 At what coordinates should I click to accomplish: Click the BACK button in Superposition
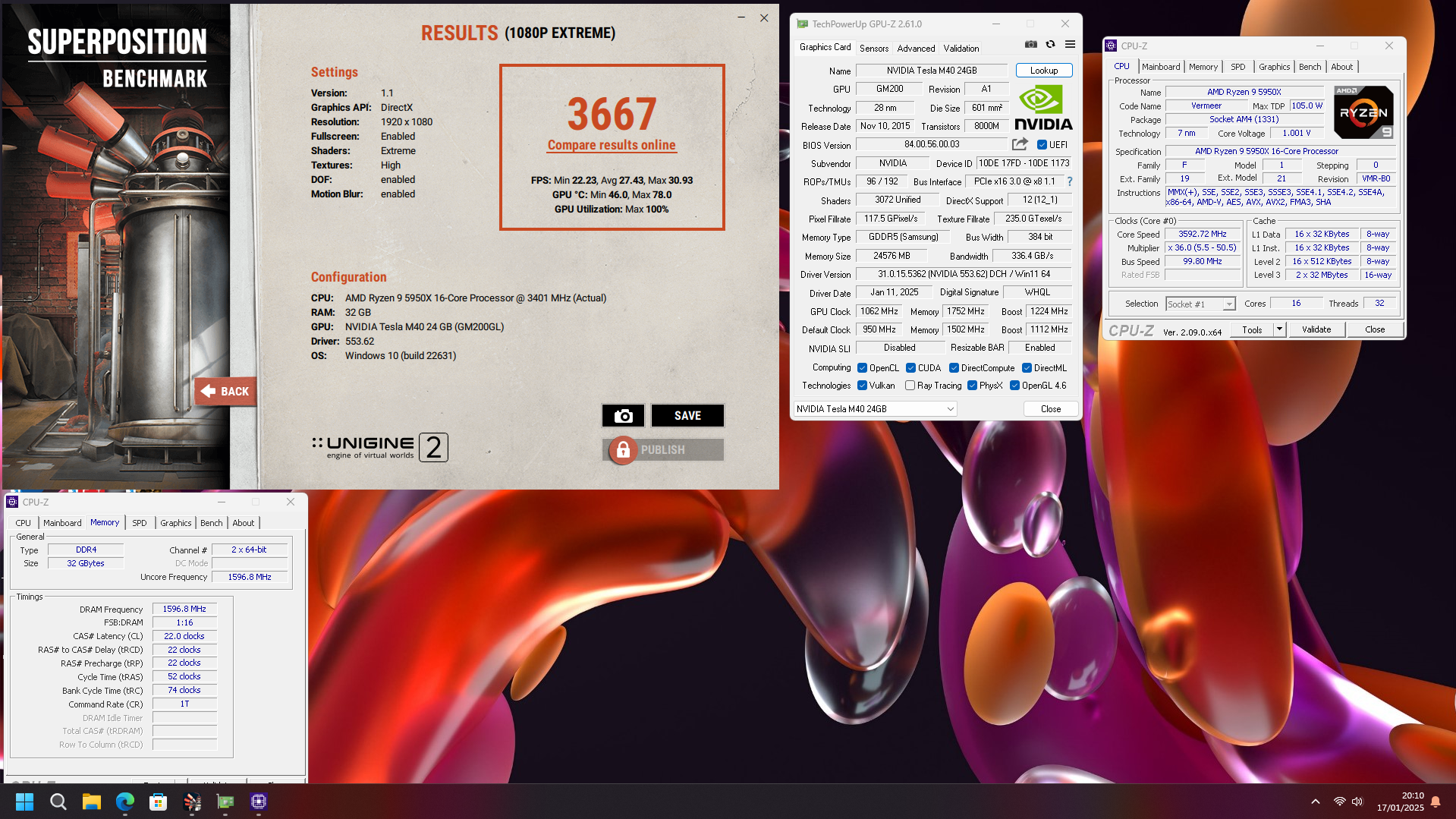[225, 392]
